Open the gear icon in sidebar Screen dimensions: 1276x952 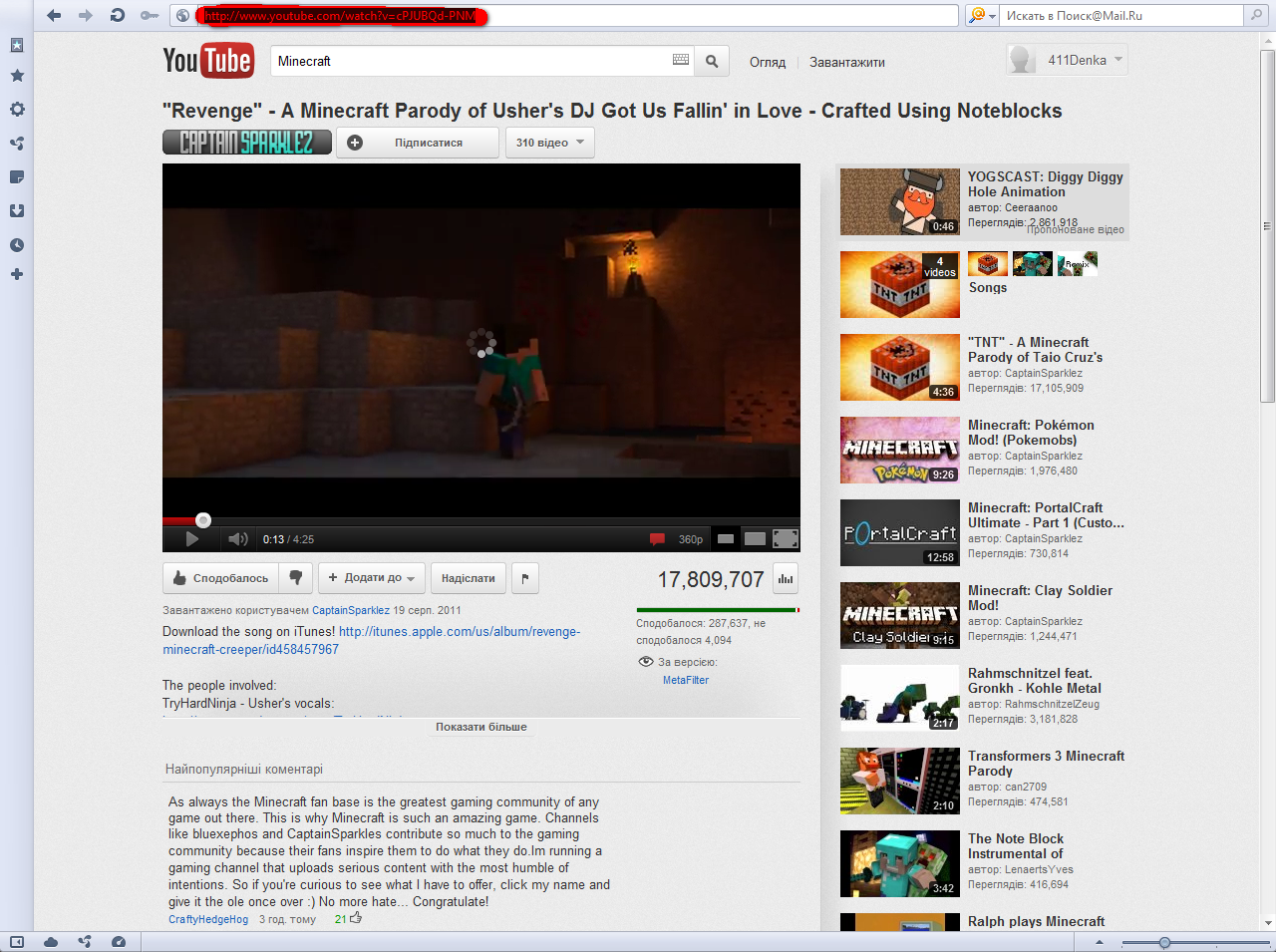[x=17, y=110]
